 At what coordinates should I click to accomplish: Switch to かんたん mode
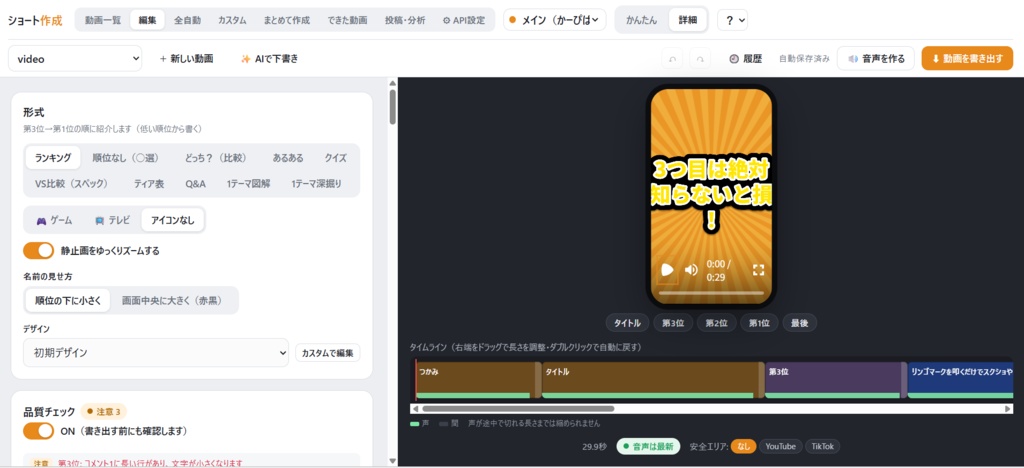pos(642,20)
